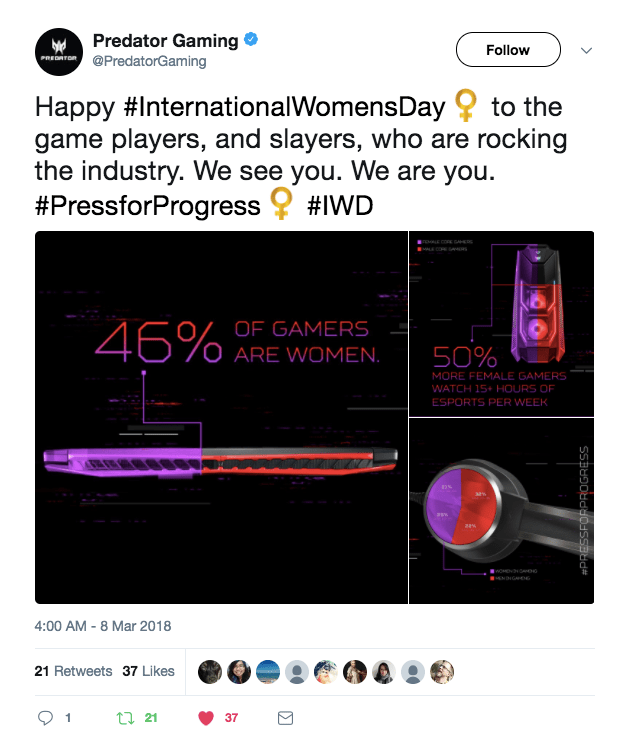Expand the tweet options chevron
Screen dimensions: 630x741
pos(586,50)
